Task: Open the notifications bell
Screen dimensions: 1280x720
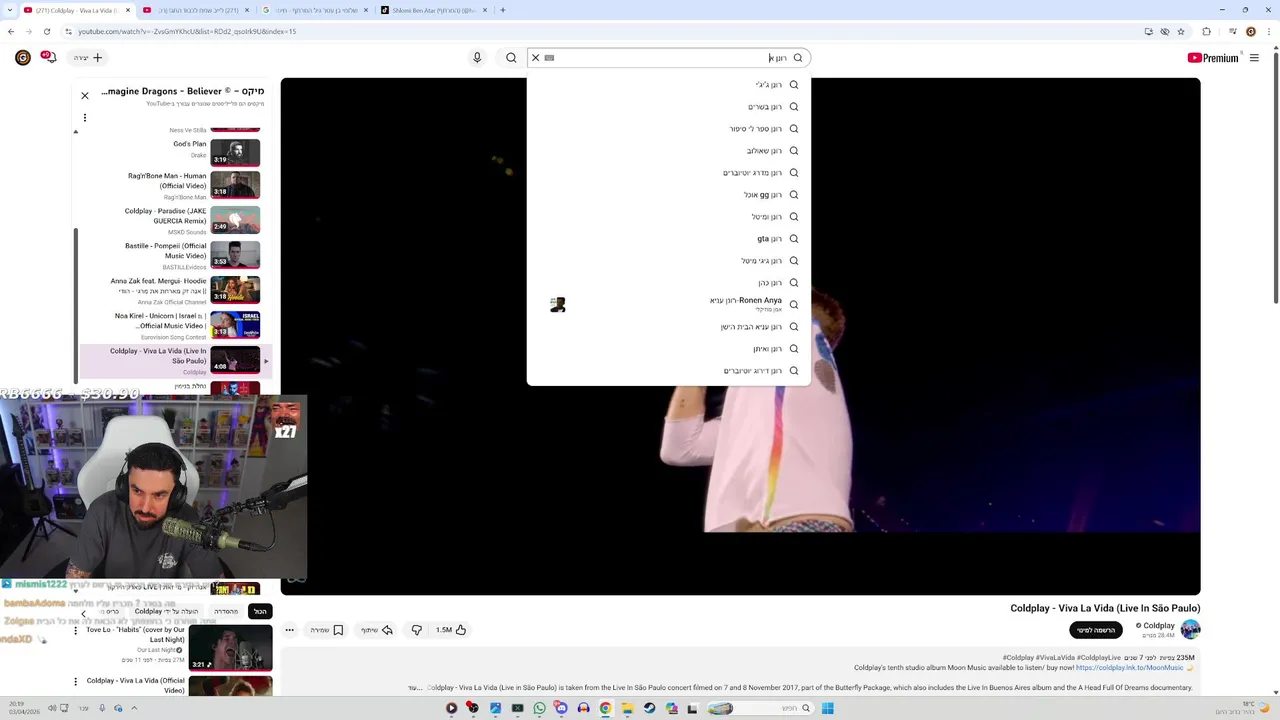Action: click(x=49, y=58)
